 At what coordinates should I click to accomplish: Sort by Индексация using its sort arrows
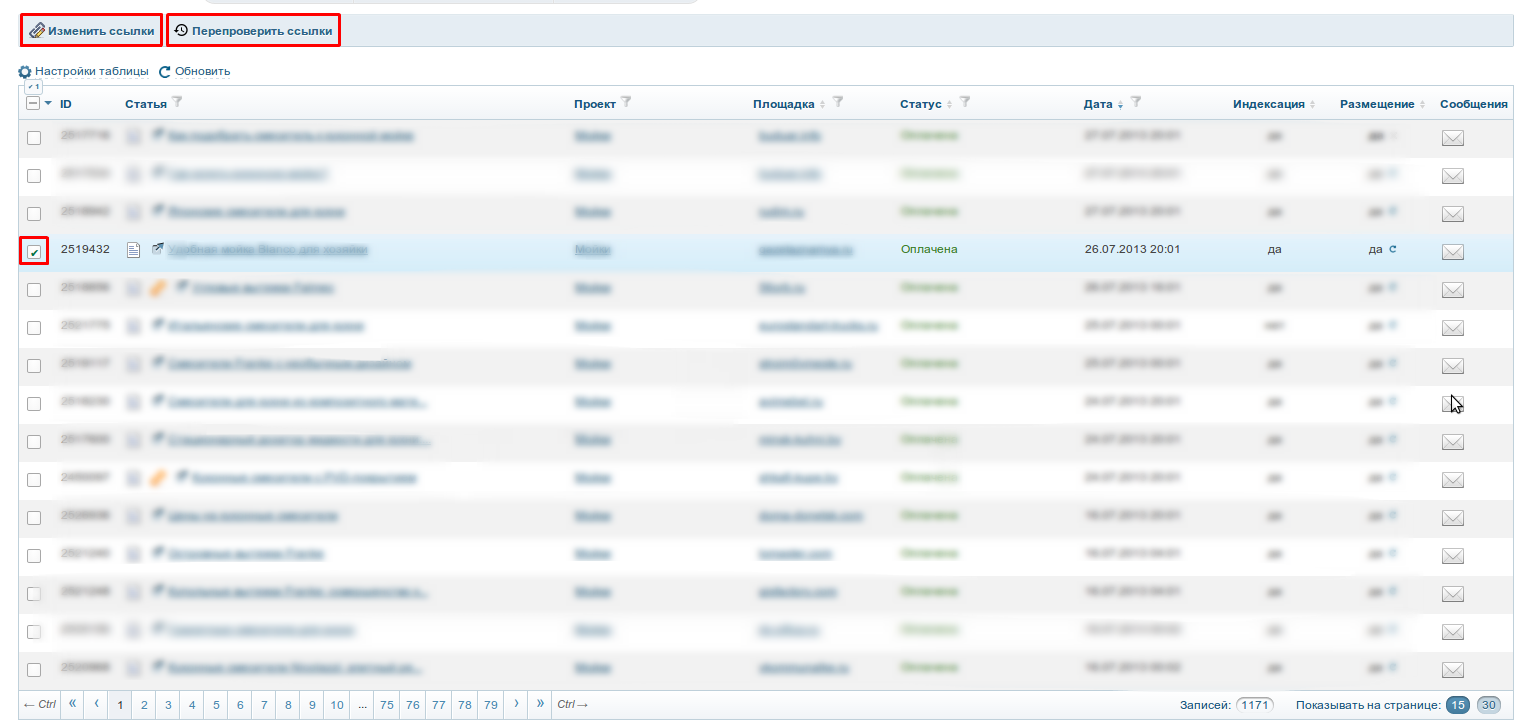(1313, 104)
